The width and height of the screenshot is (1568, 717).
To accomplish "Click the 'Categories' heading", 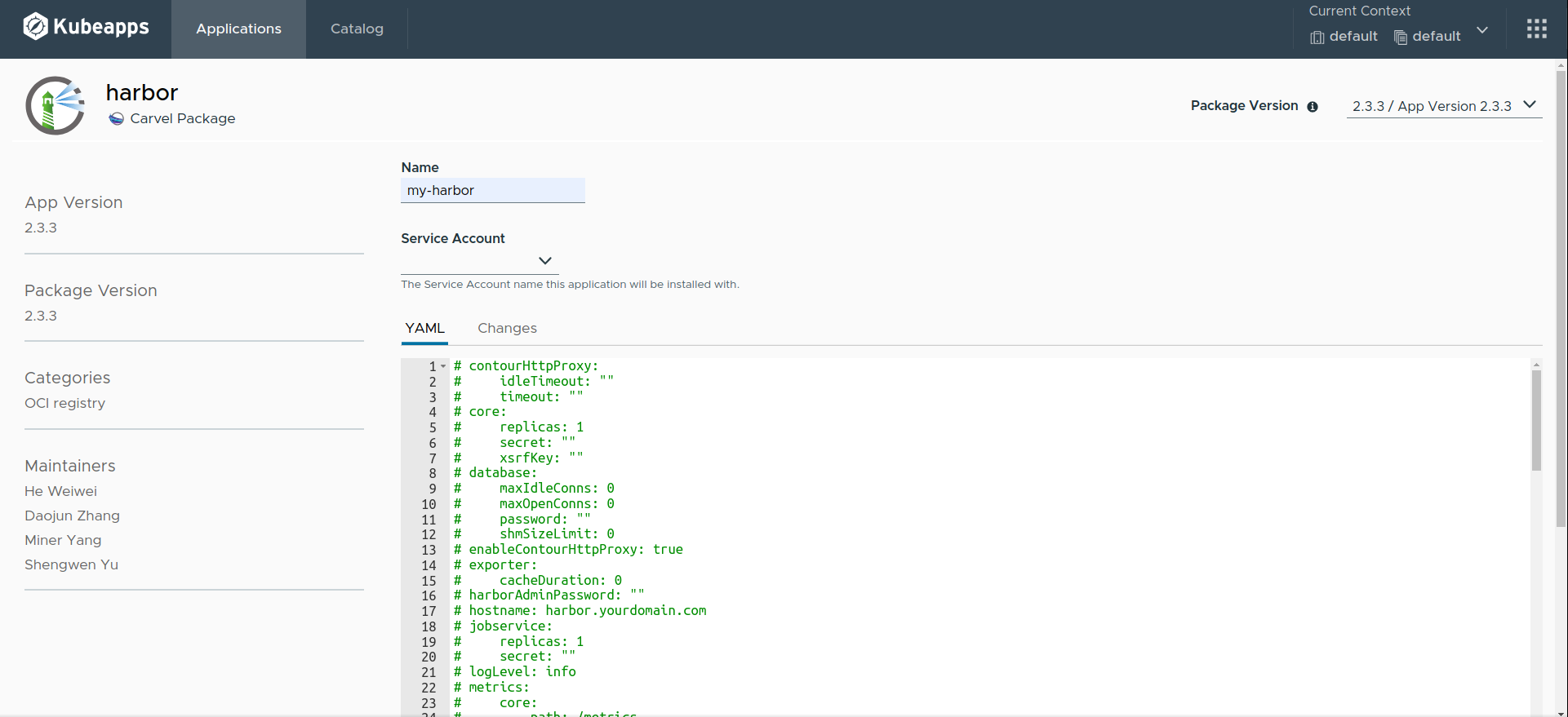I will point(67,378).
